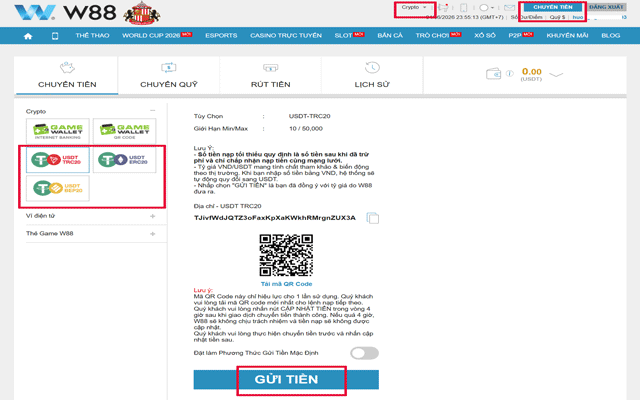The height and width of the screenshot is (400, 640).
Task: Click the top mobile device icon
Action: (464, 7)
